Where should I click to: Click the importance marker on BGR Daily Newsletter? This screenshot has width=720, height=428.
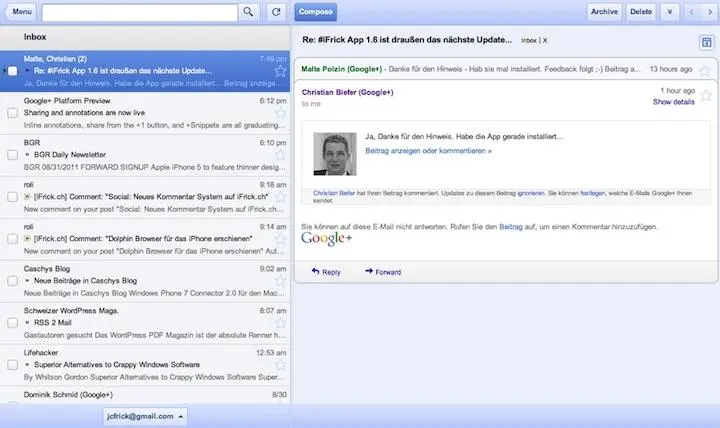pos(27,155)
